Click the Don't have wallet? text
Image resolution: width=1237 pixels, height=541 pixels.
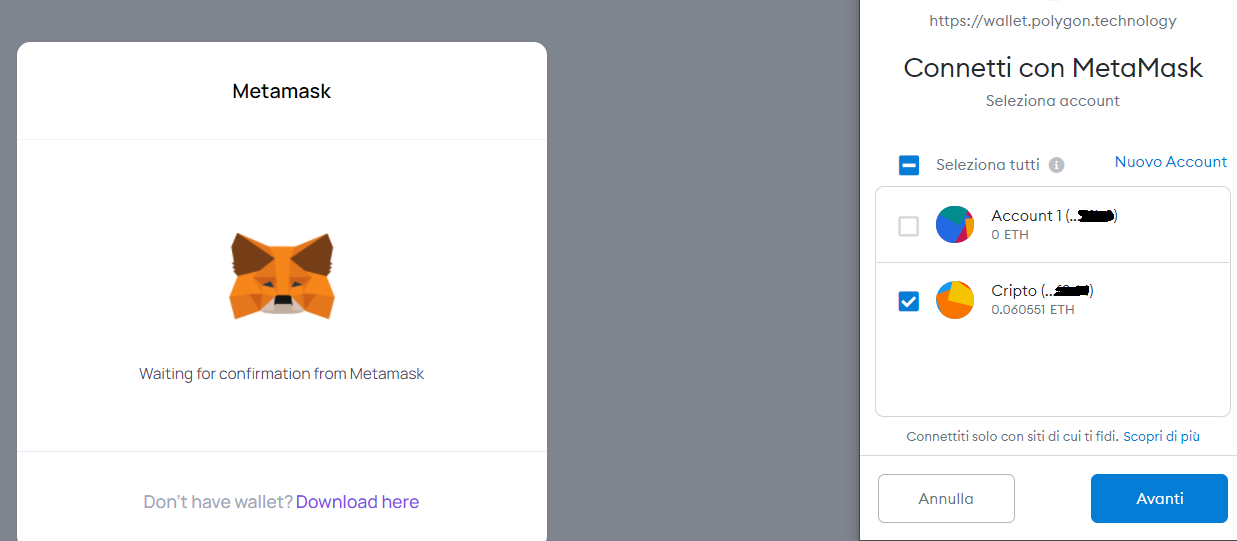point(218,502)
